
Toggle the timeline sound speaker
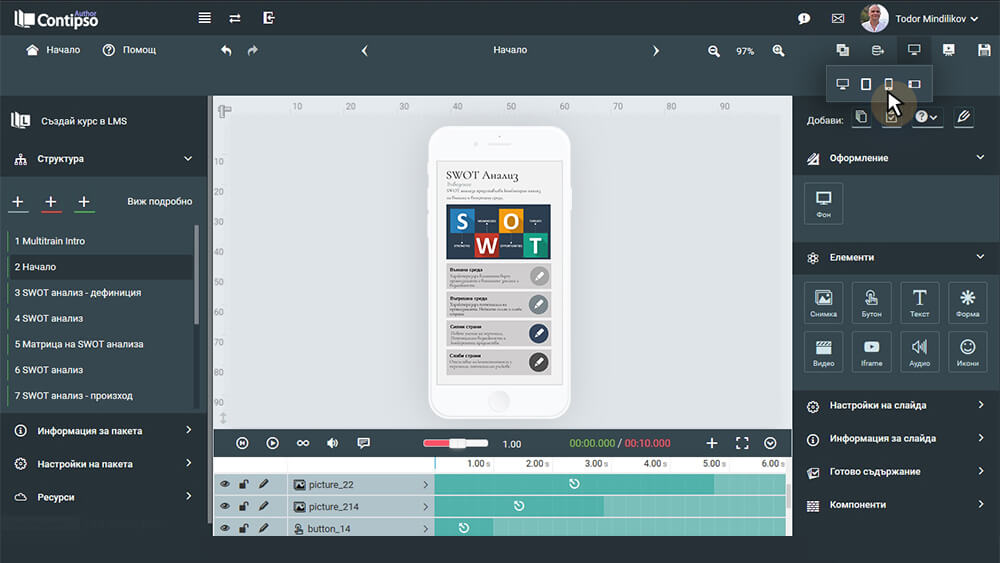click(x=333, y=443)
